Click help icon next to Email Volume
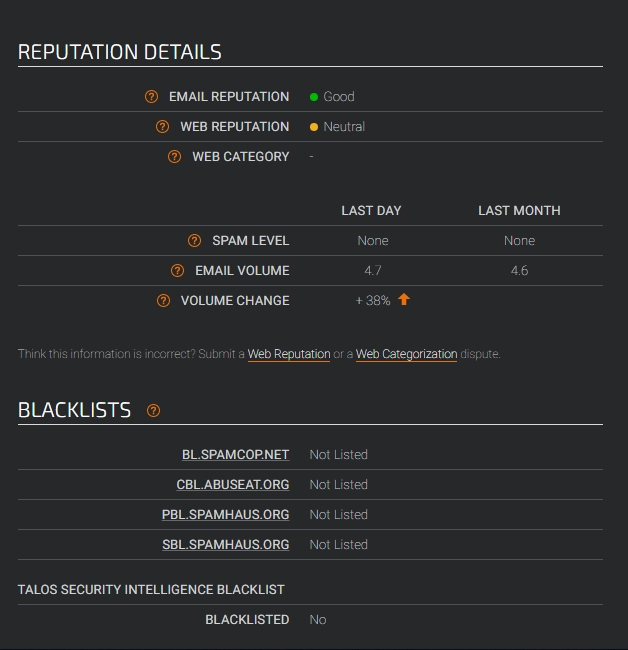 coord(178,271)
